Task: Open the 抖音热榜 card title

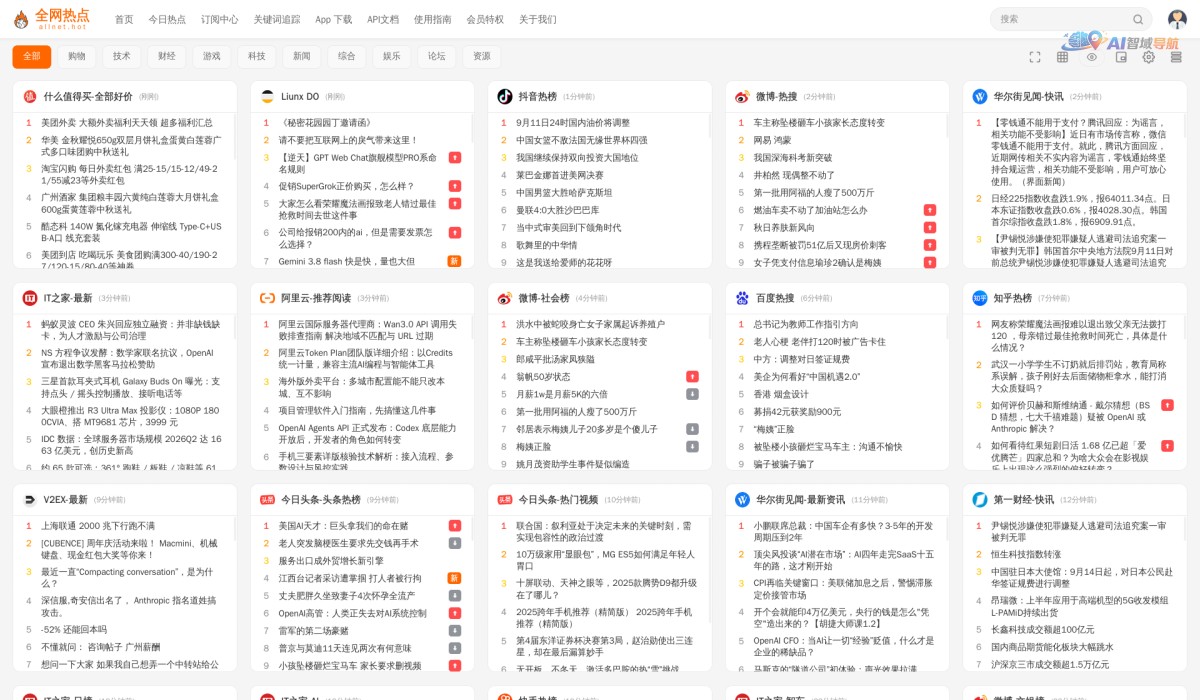Action: [x=538, y=97]
